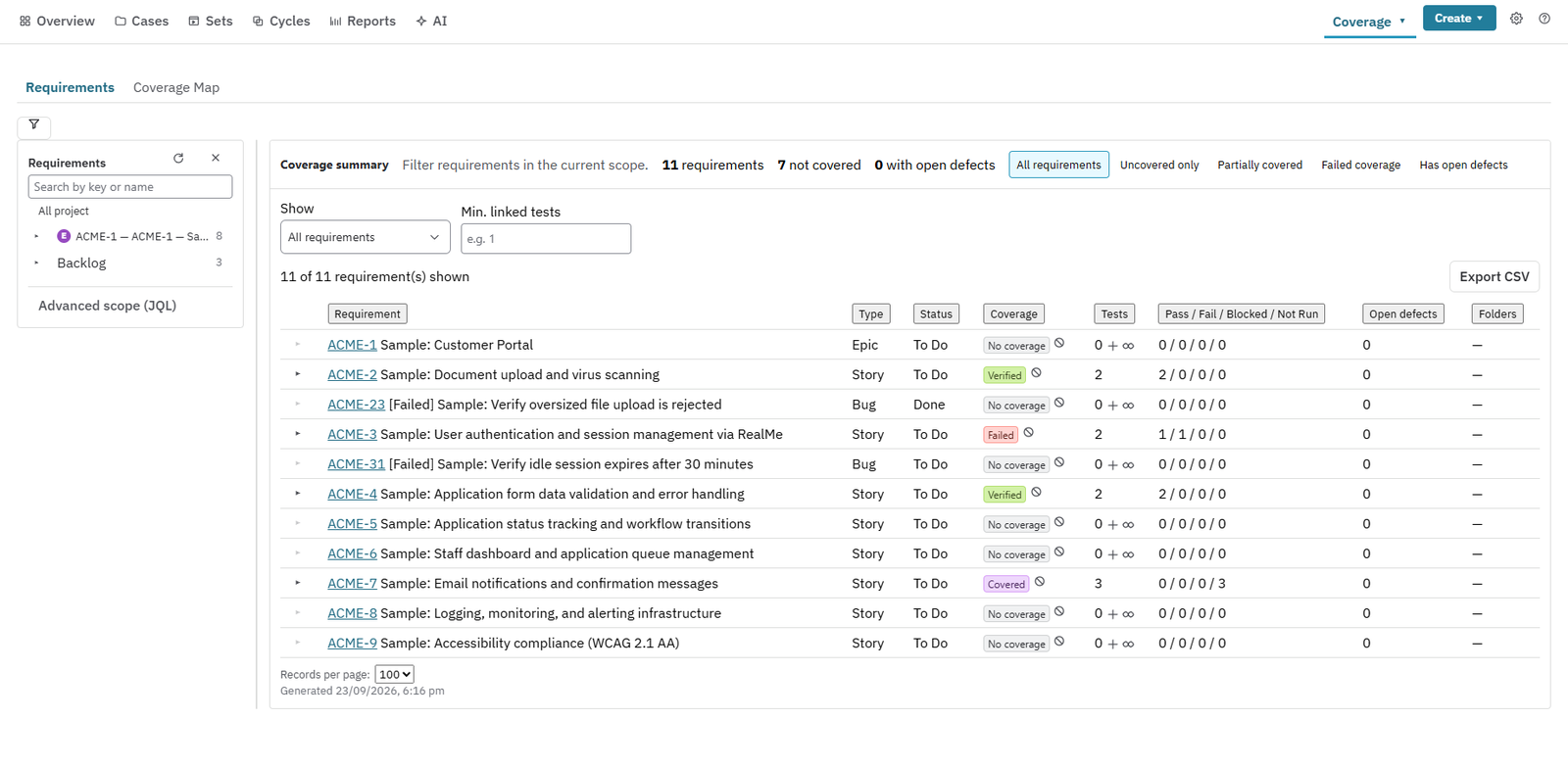Click the Min. linked tests input
The image size is (1568, 767).
(546, 238)
